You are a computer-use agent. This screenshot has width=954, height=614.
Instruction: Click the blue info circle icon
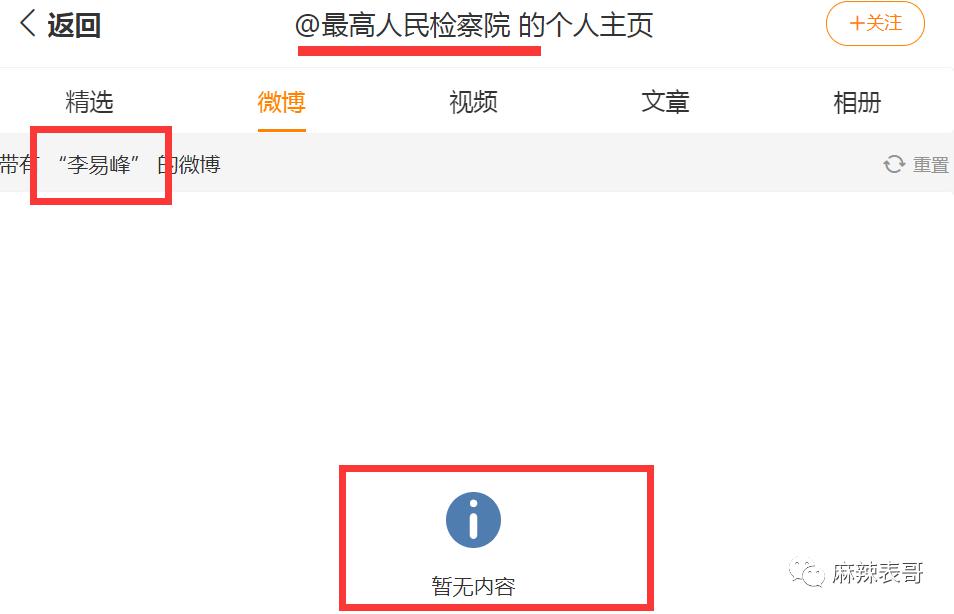coord(473,520)
